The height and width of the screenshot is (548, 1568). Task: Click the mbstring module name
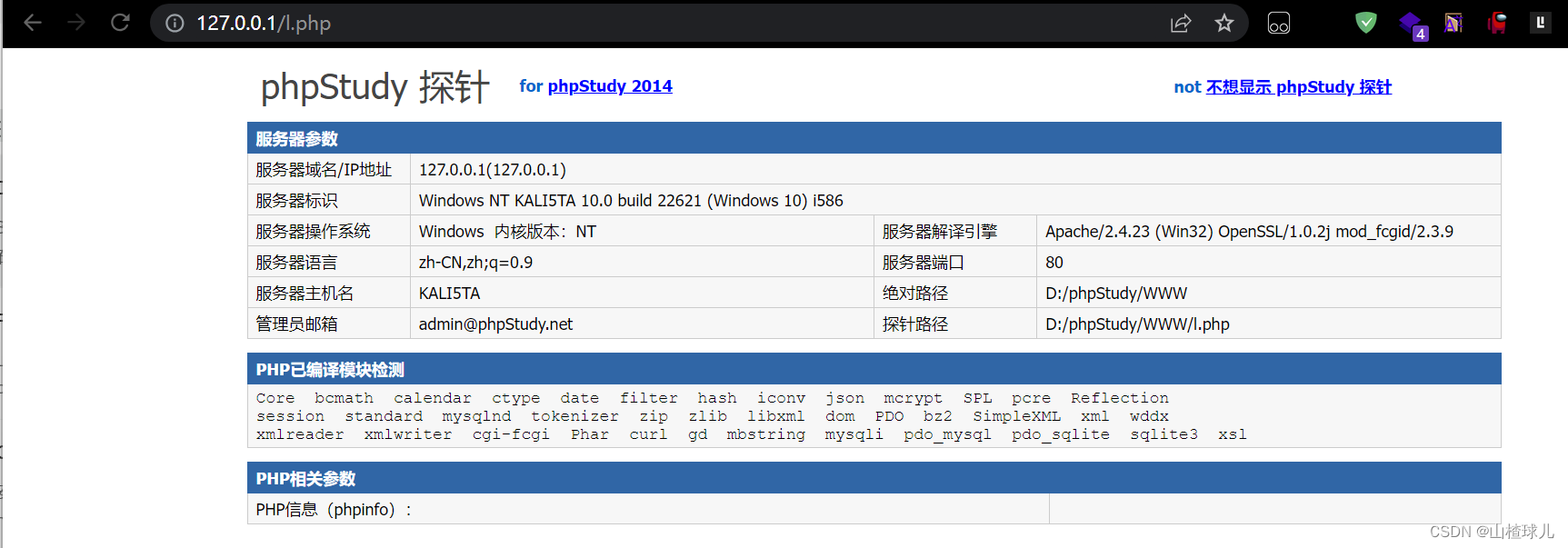[x=765, y=434]
